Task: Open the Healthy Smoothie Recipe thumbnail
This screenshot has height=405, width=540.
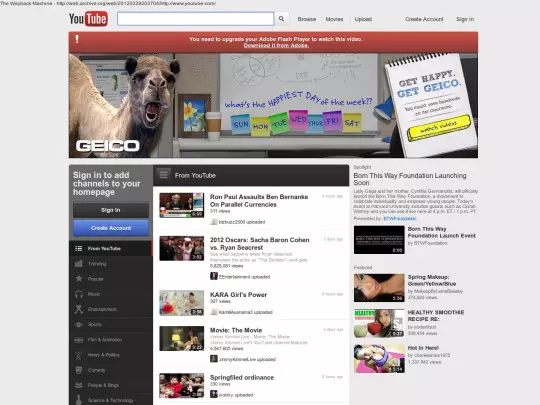Action: click(379, 323)
